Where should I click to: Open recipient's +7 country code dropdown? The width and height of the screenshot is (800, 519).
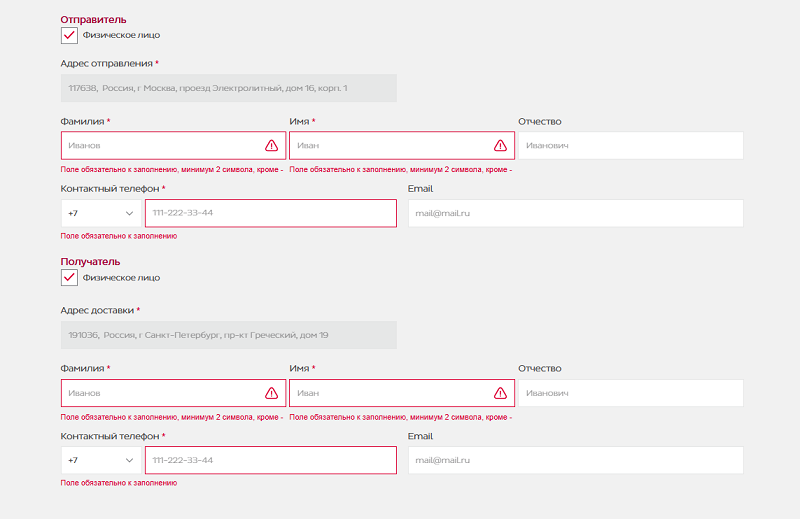click(x=100, y=460)
